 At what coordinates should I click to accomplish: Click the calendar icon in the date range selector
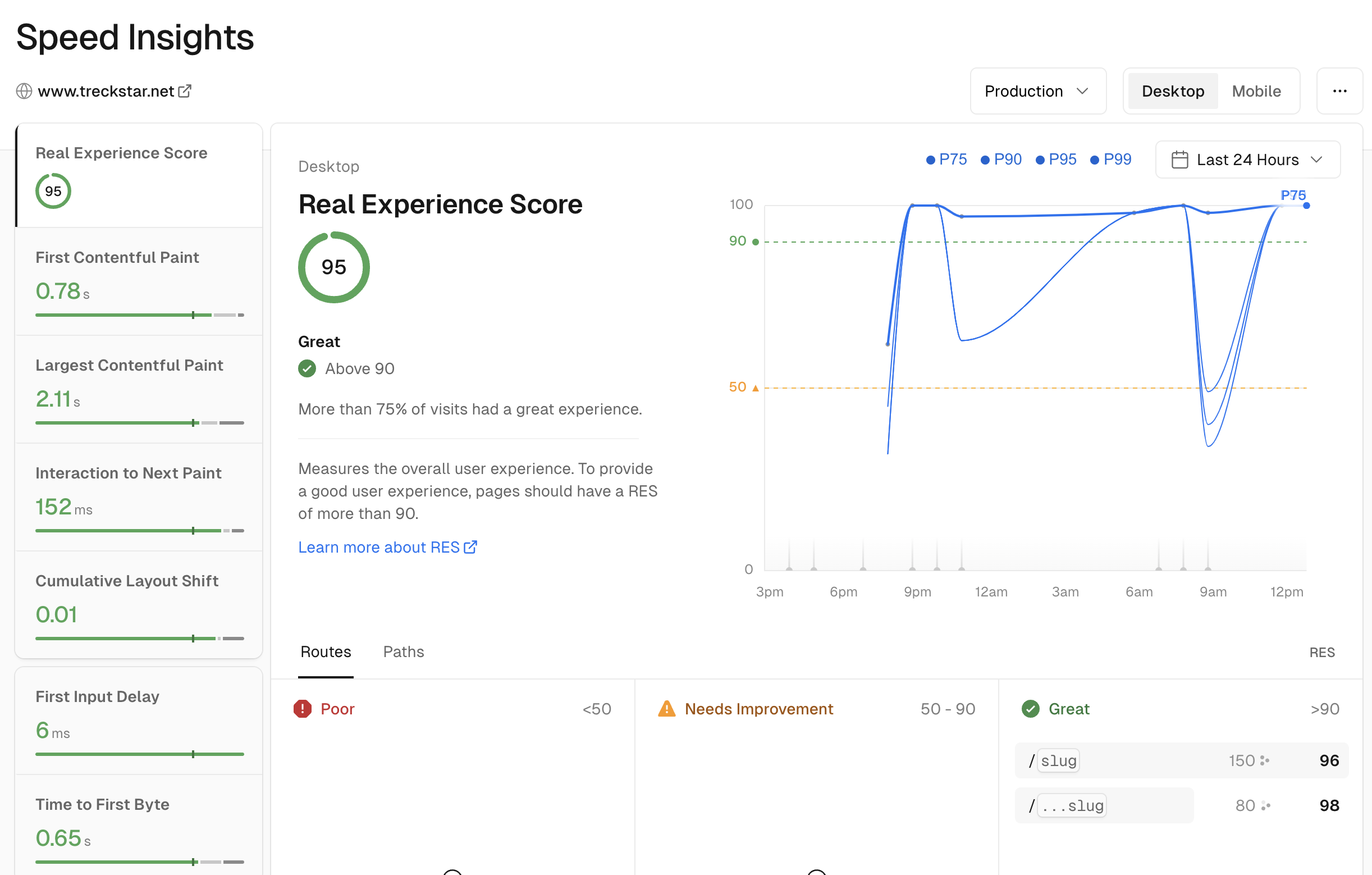[x=1179, y=159]
